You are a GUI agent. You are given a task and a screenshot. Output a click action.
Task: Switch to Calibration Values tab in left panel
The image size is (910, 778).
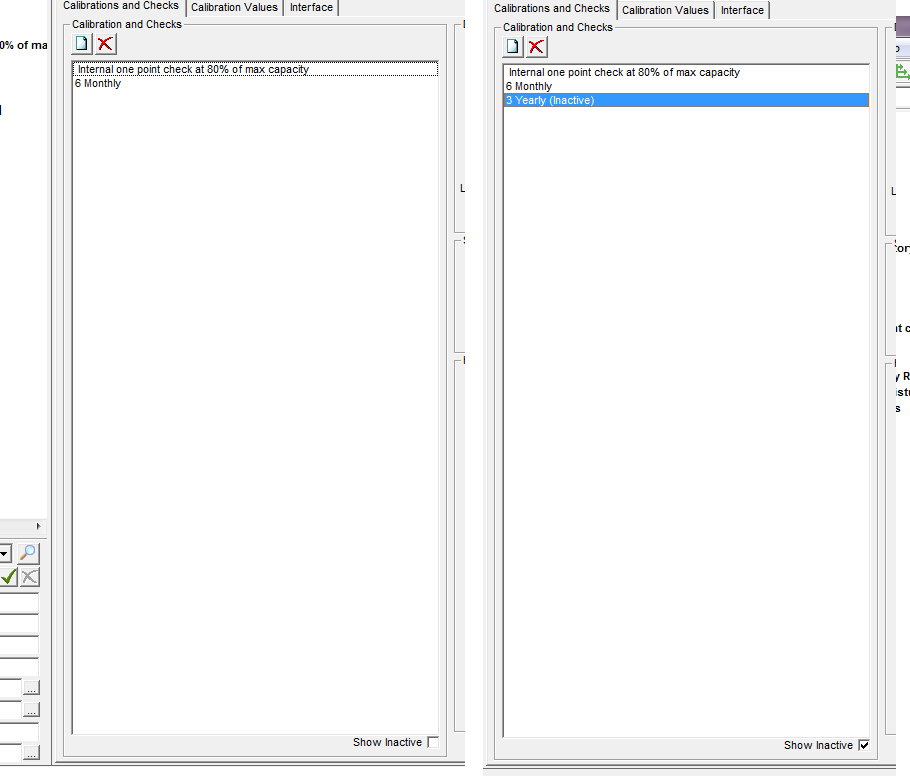pyautogui.click(x=234, y=8)
